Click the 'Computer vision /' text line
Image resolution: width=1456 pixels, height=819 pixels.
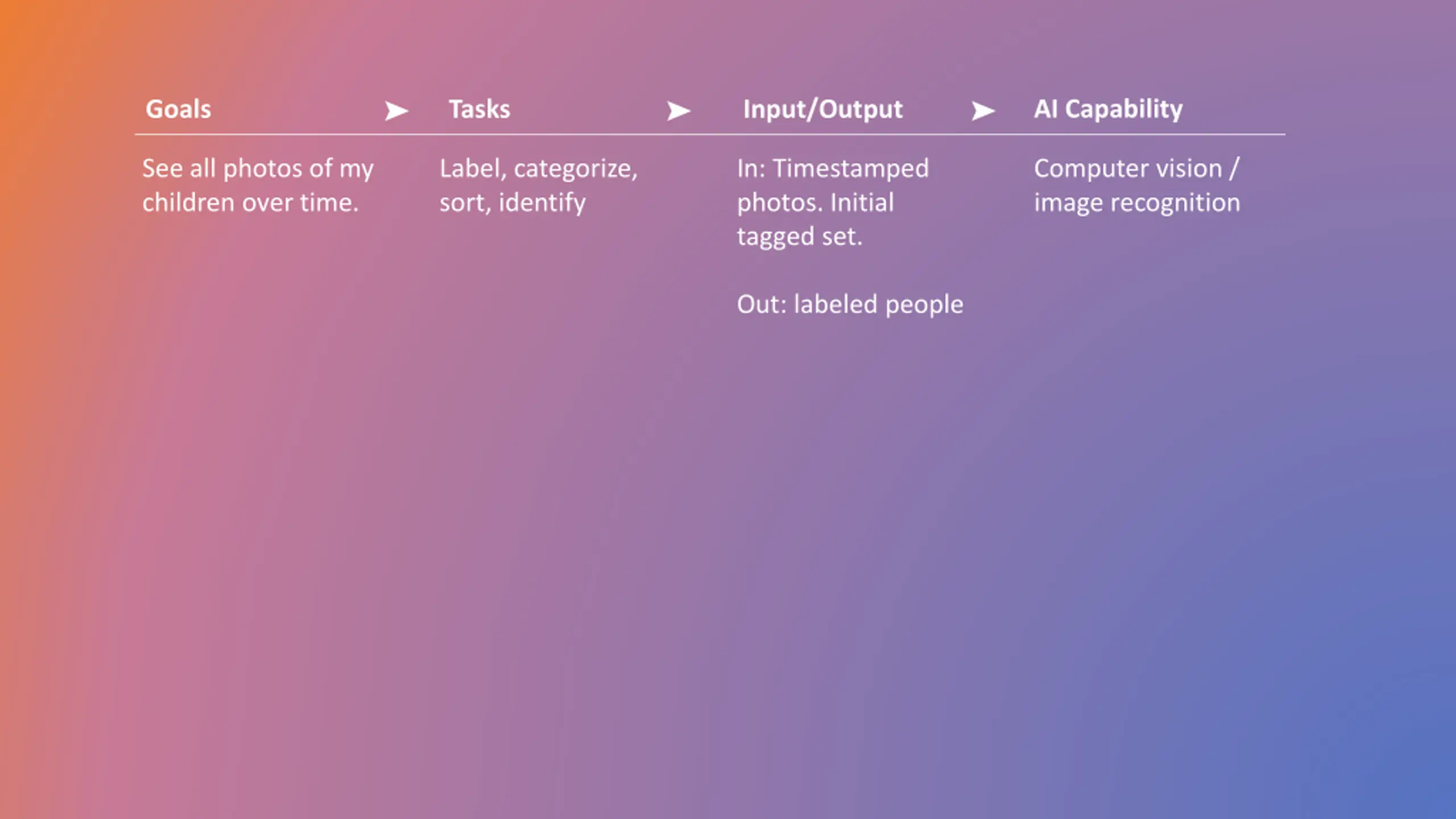pos(1136,169)
